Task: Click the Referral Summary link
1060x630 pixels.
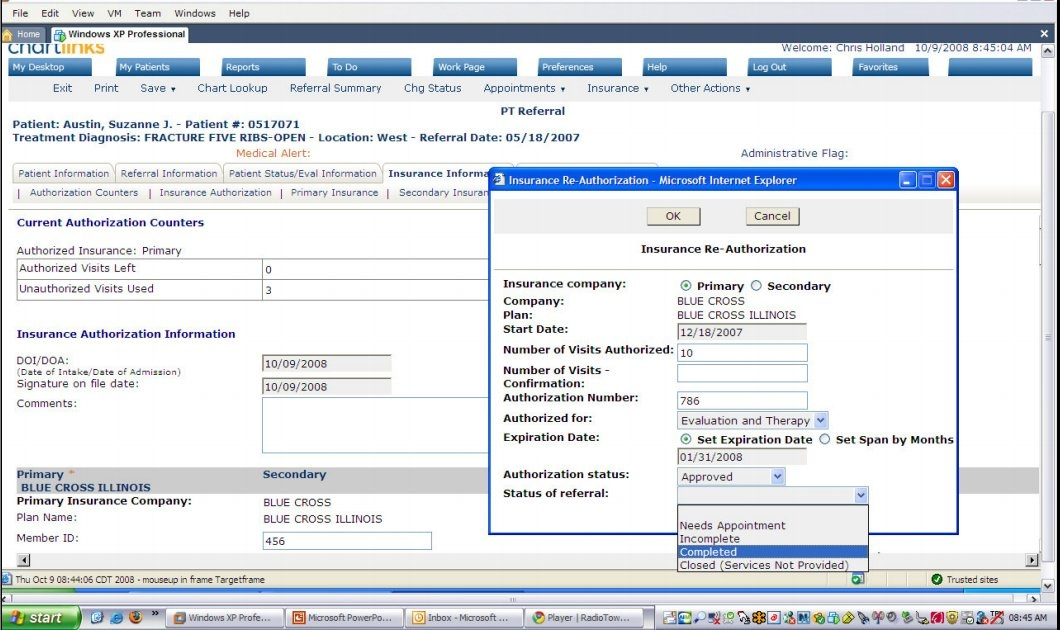Action: tap(335, 89)
